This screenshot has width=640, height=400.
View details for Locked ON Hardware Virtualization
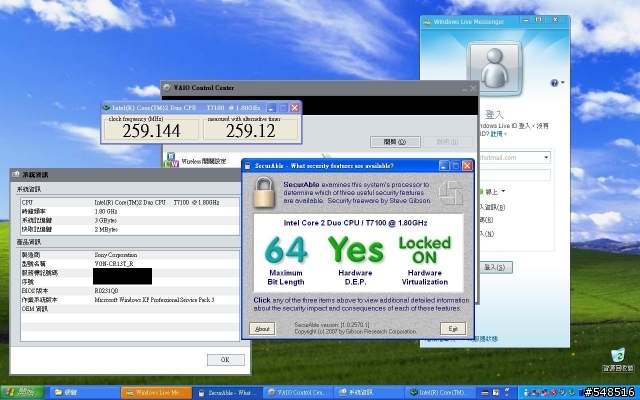pos(424,260)
